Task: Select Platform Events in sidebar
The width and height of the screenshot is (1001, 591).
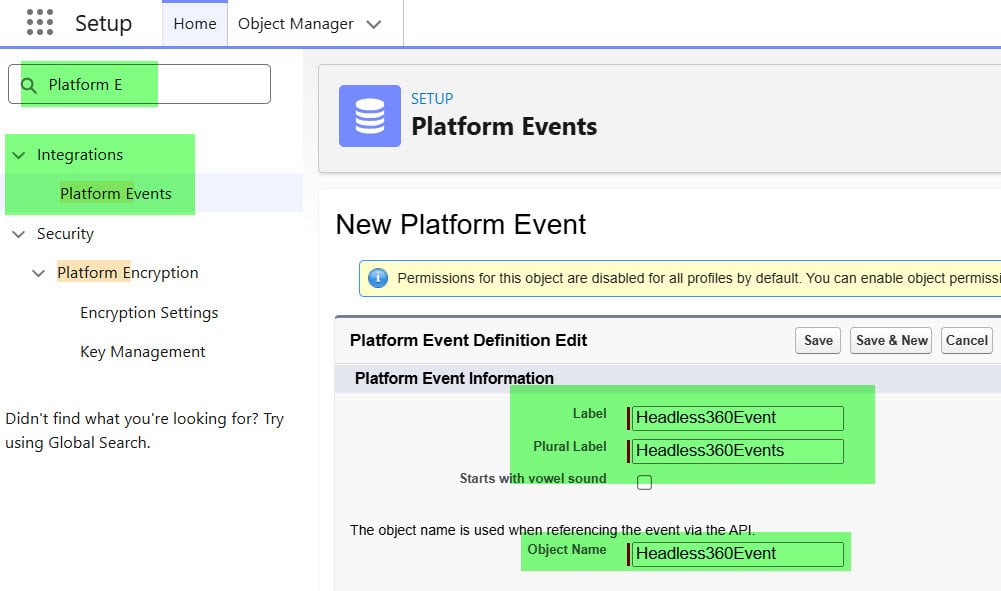Action: tap(116, 193)
